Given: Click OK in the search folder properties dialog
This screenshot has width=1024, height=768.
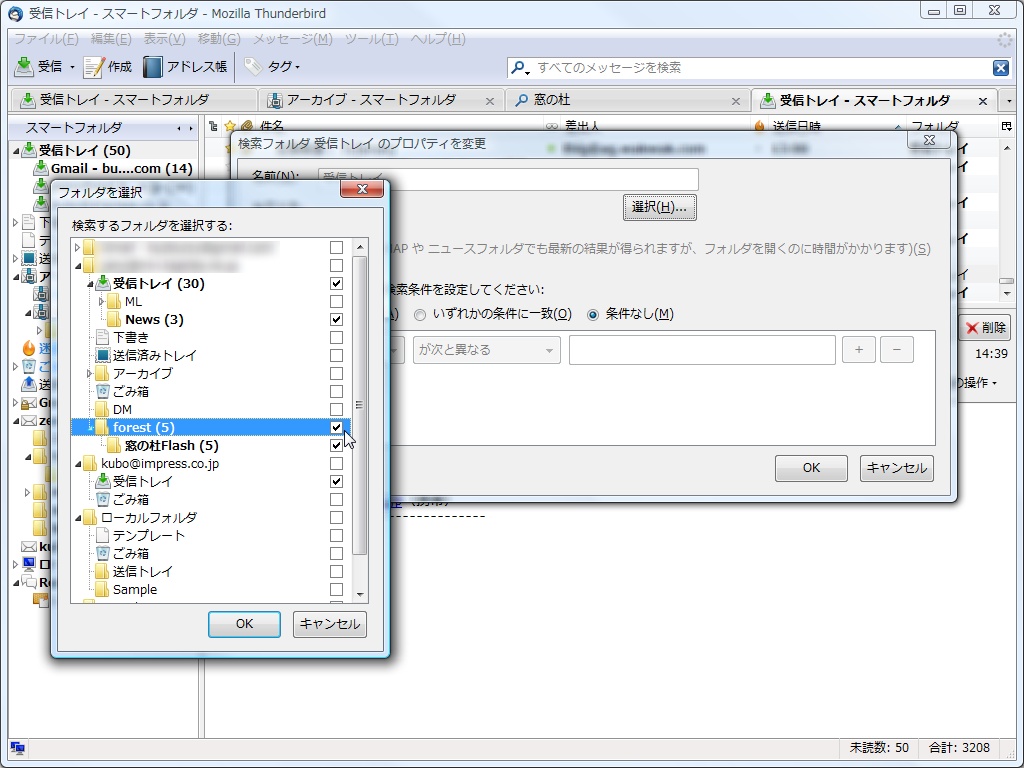Looking at the screenshot, I should tap(811, 468).
